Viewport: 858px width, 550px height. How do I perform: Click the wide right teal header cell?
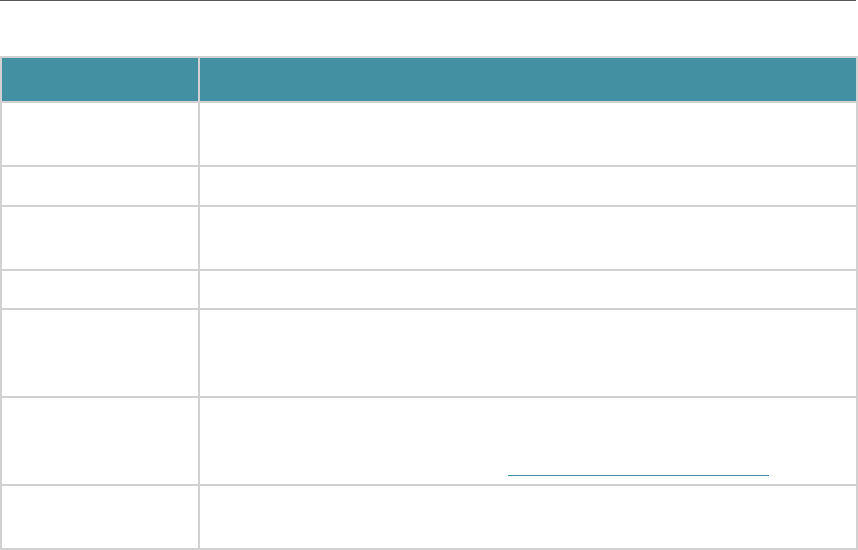(x=527, y=79)
